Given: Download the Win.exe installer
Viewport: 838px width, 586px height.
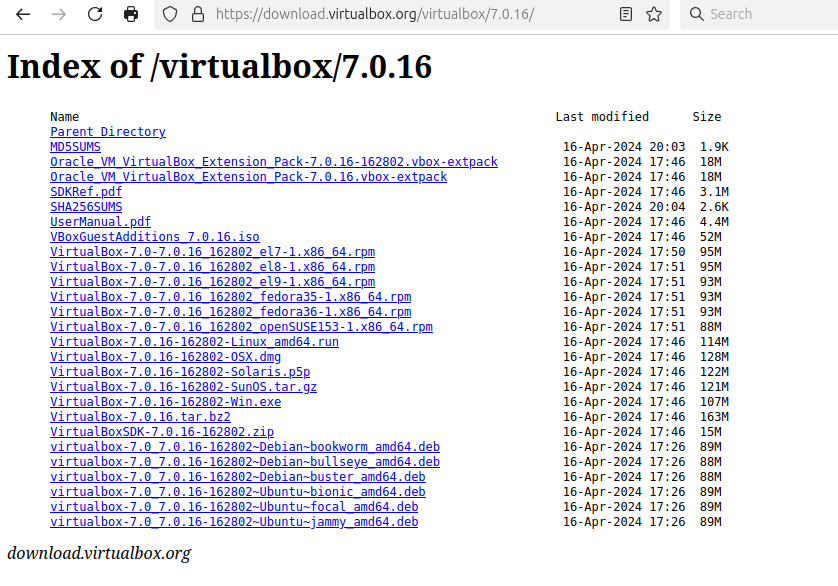Looking at the screenshot, I should [x=166, y=401].
